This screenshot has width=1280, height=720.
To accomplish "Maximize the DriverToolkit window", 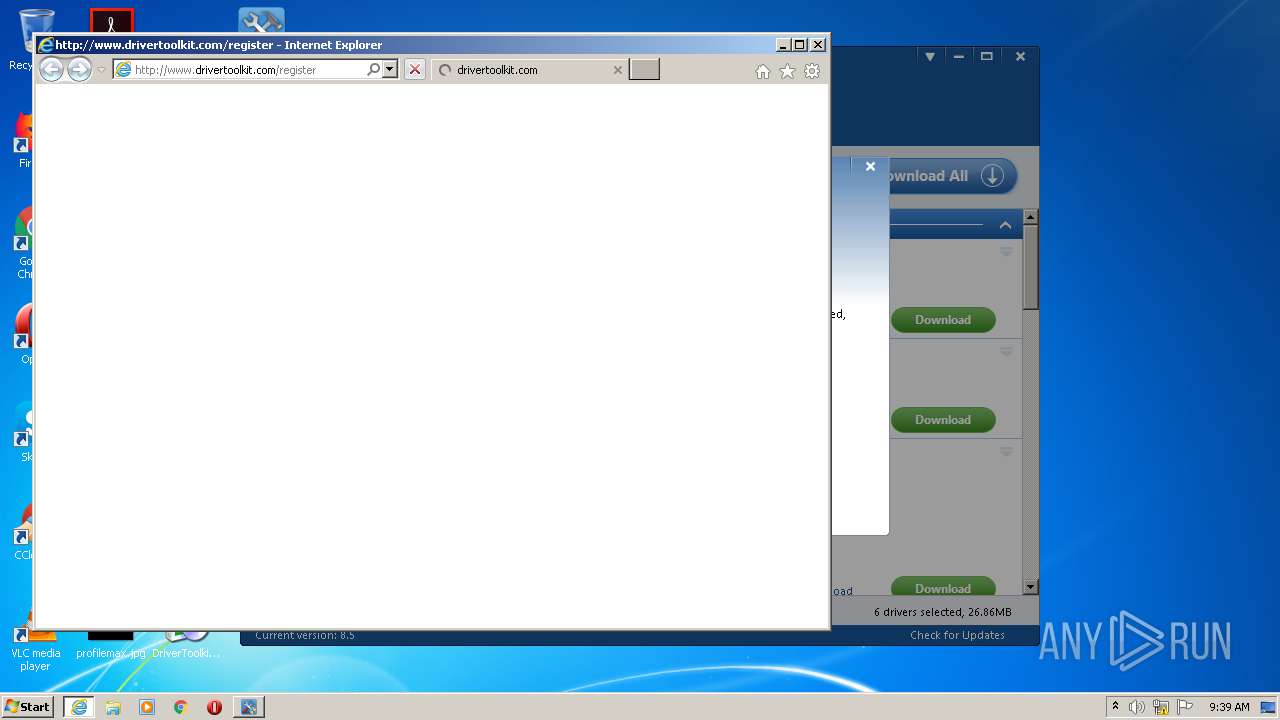I will click(987, 57).
